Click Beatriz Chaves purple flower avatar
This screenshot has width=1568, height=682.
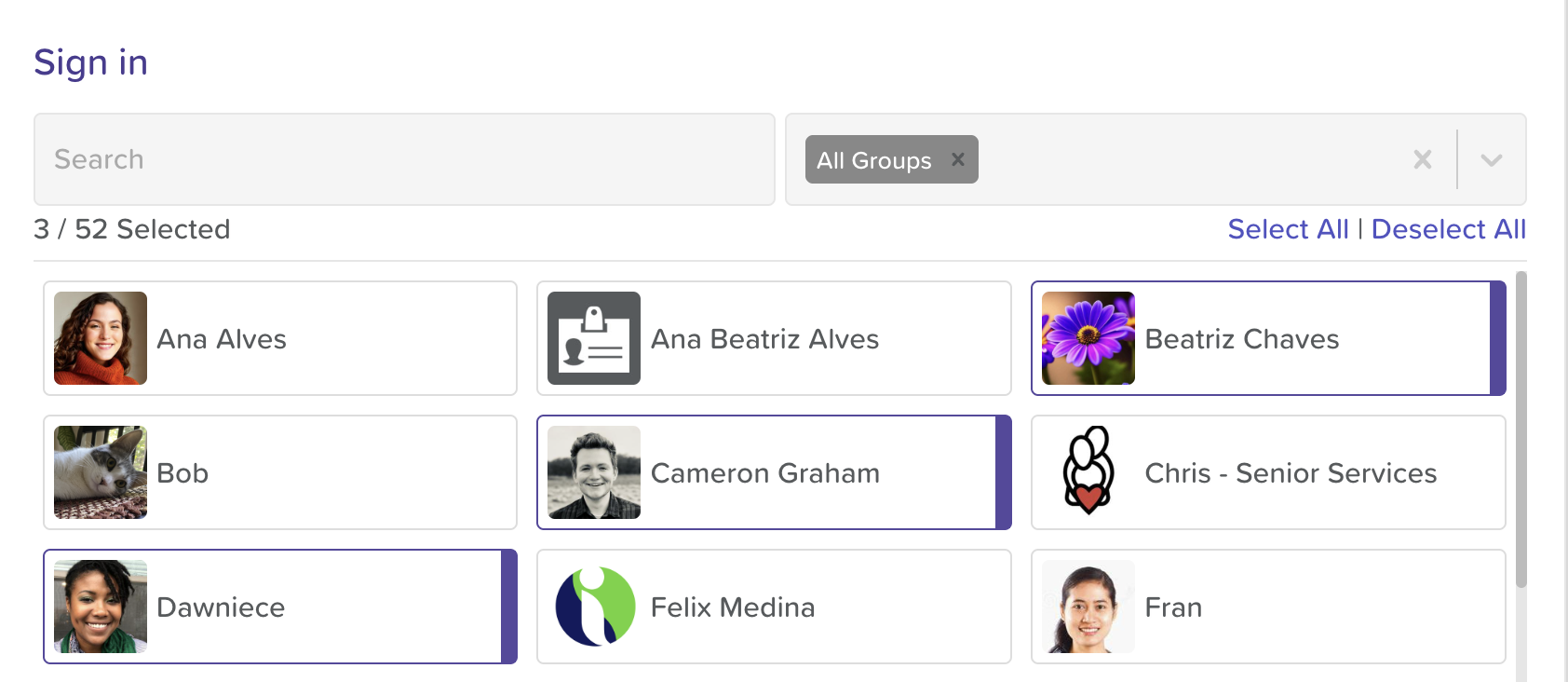[x=1088, y=338]
